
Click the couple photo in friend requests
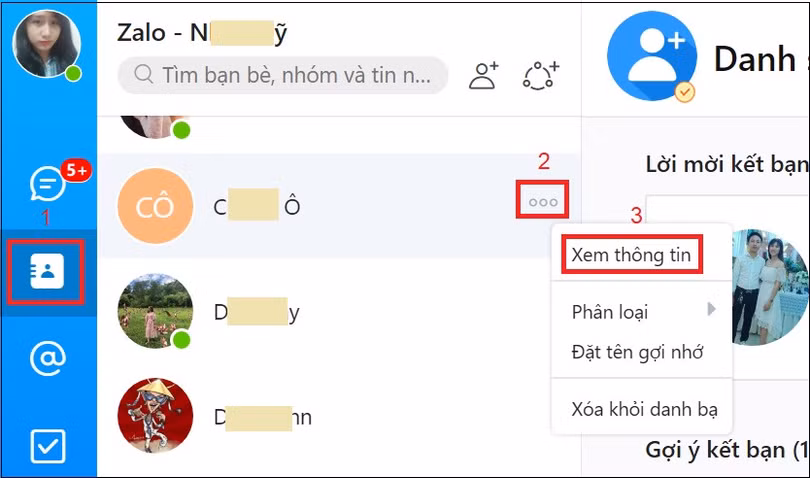(x=770, y=287)
